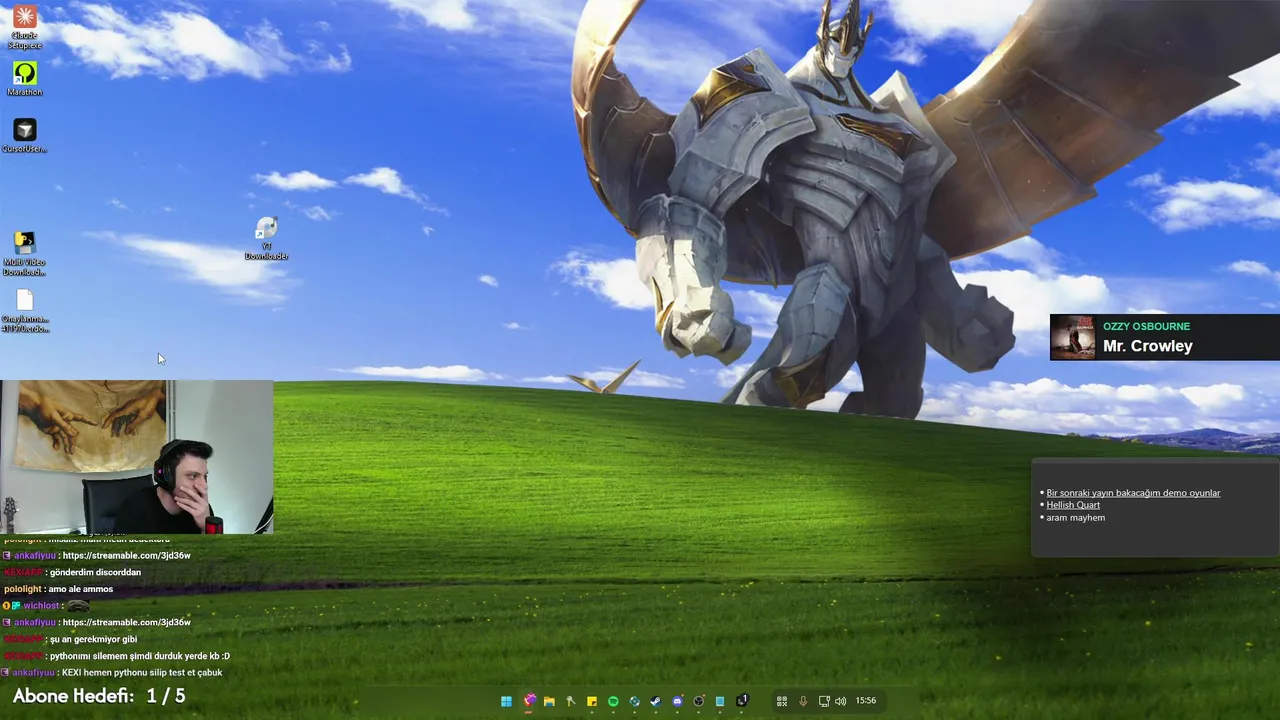Open the YT Downloader desktop shortcut
The width and height of the screenshot is (1280, 720).
267,239
